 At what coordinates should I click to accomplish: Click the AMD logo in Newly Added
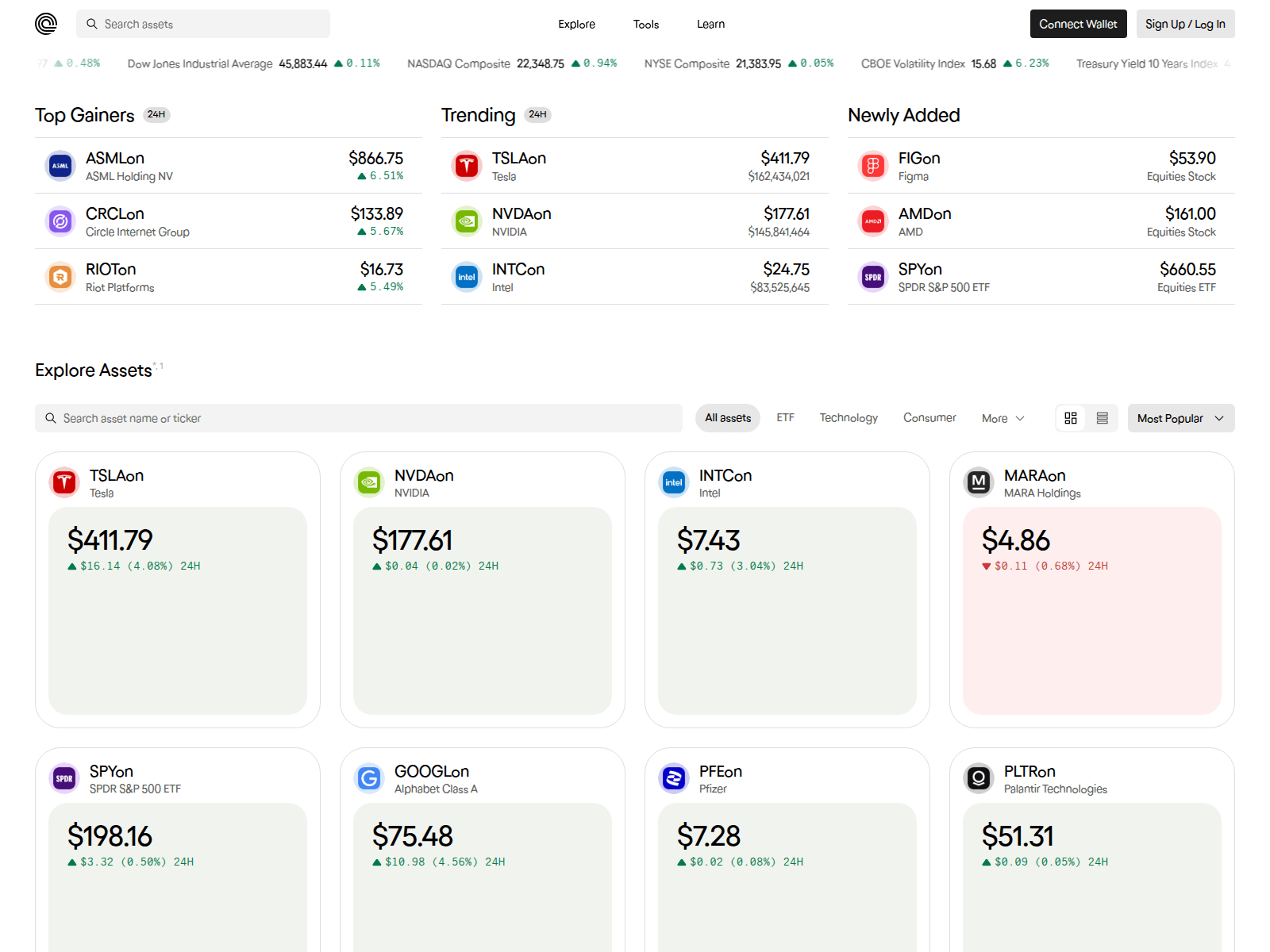(873, 221)
